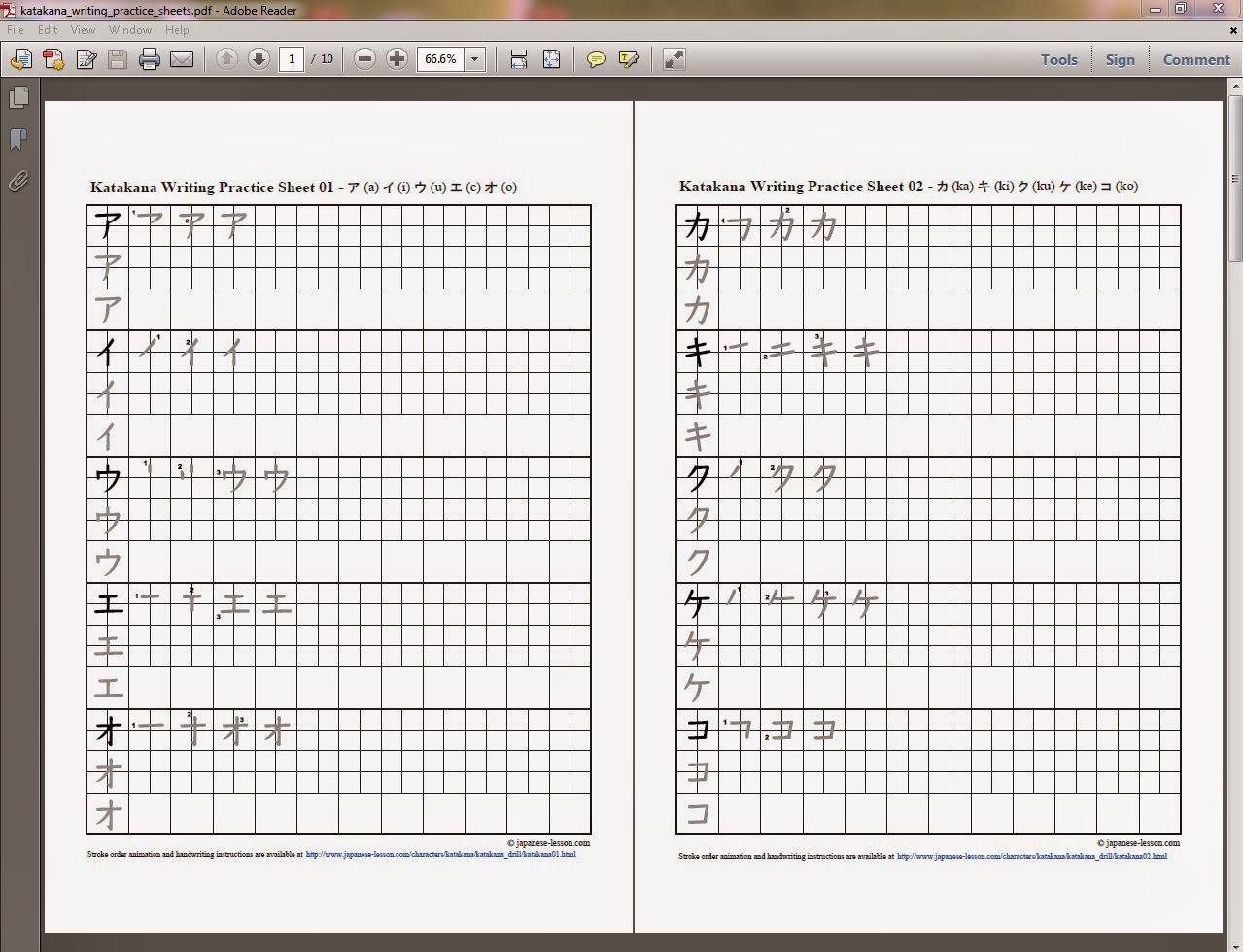Zoom in with the plus button
Image resolution: width=1243 pixels, height=952 pixels.
click(x=397, y=59)
